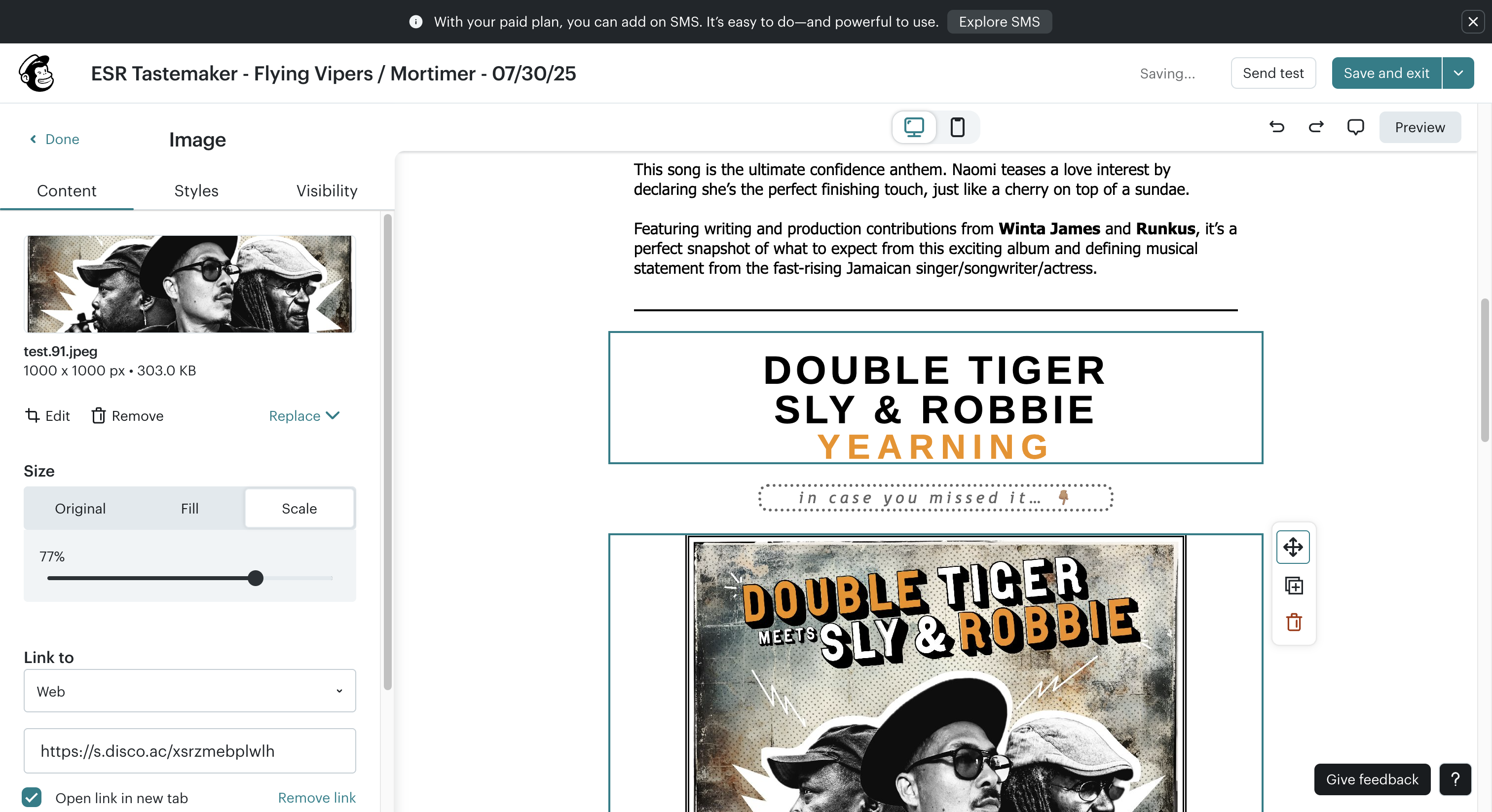The image size is (1492, 812).
Task: Switch to the Visibility tab
Action: (327, 190)
